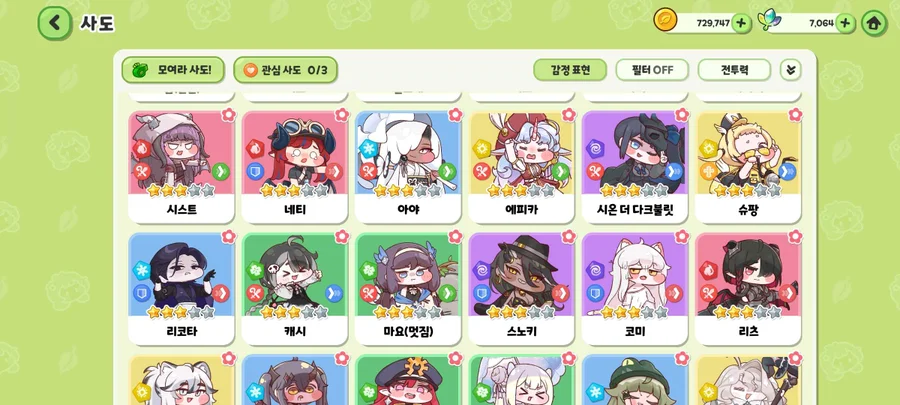The height and width of the screenshot is (405, 900).
Task: Select the 마요(멋짐) character card
Action: click(x=408, y=289)
